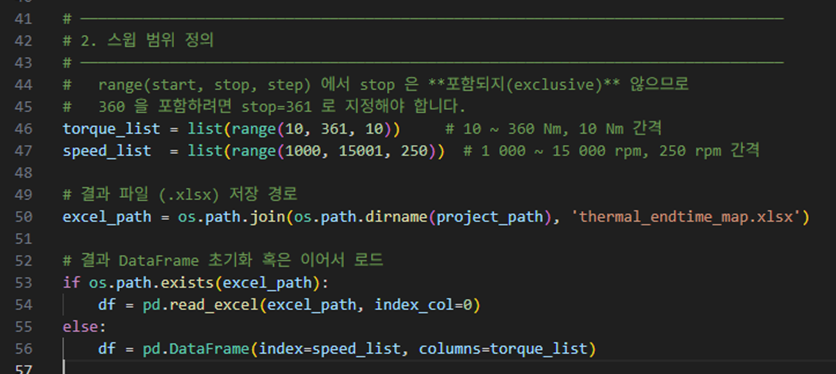Select line number 48 in the gutter

(22, 173)
